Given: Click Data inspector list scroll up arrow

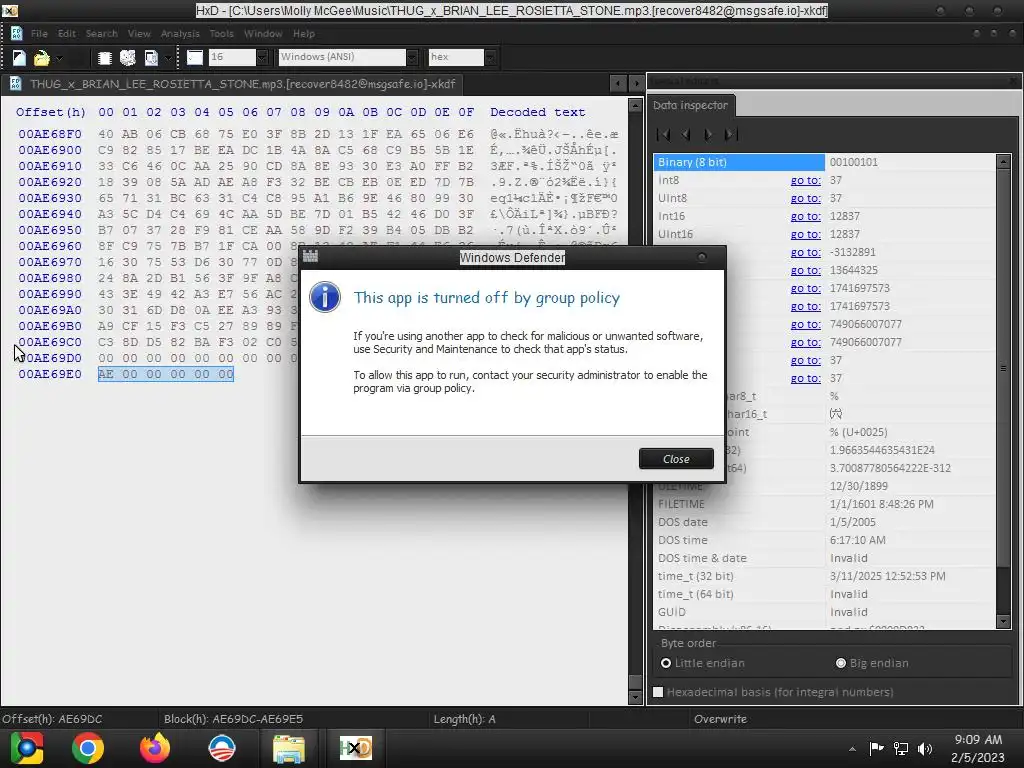Looking at the screenshot, I should tap(1004, 161).
